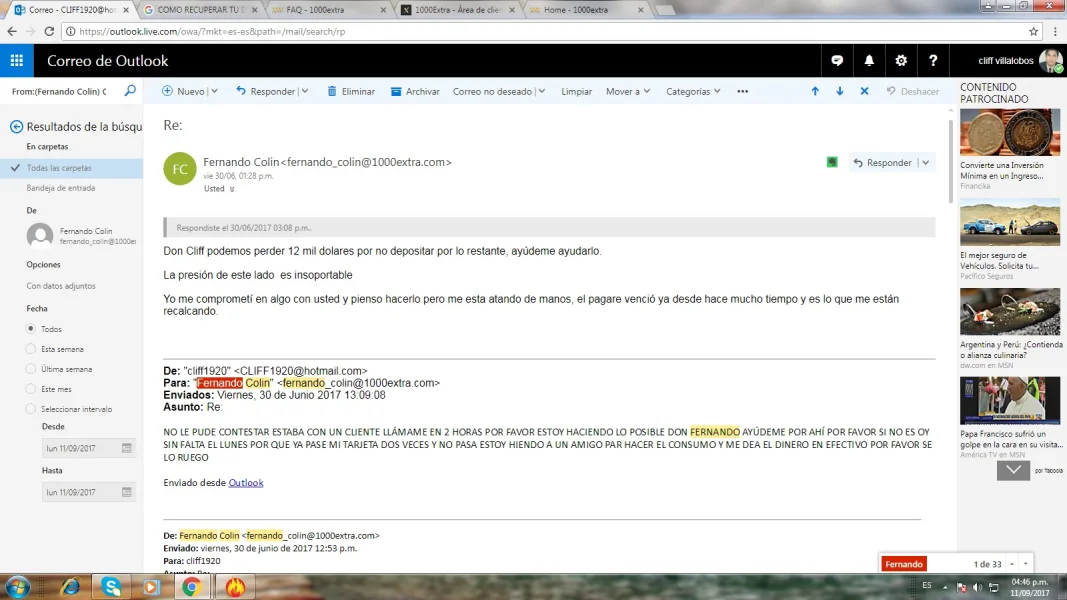Open the notifications bell
This screenshot has width=1067, height=600.
869,61
